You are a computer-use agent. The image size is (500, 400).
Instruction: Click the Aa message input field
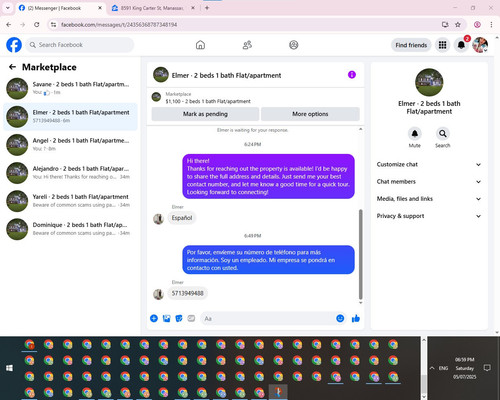click(x=267, y=318)
